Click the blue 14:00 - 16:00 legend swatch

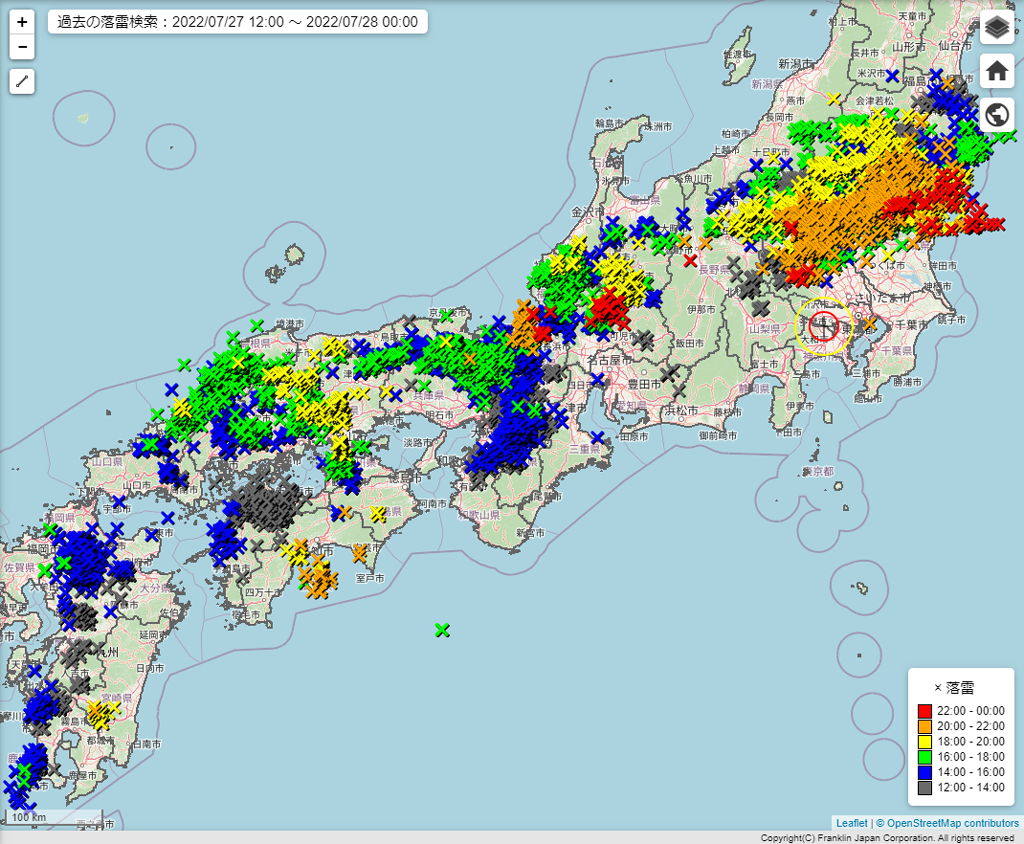click(924, 773)
